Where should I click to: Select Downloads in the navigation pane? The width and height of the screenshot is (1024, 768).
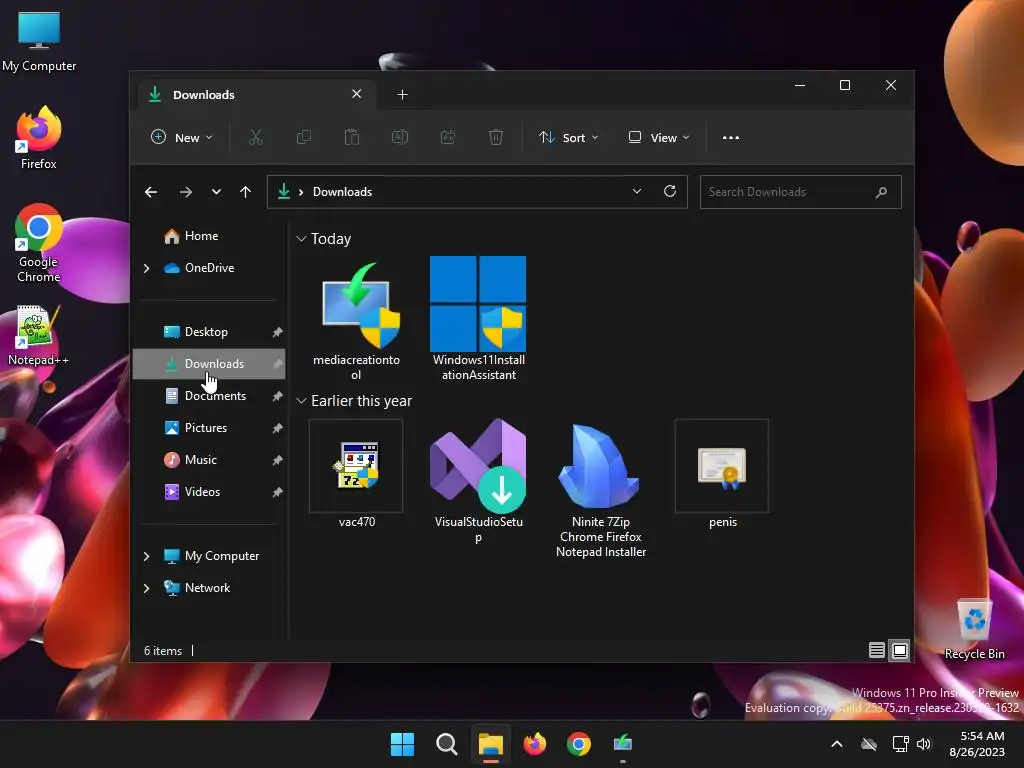209,364
